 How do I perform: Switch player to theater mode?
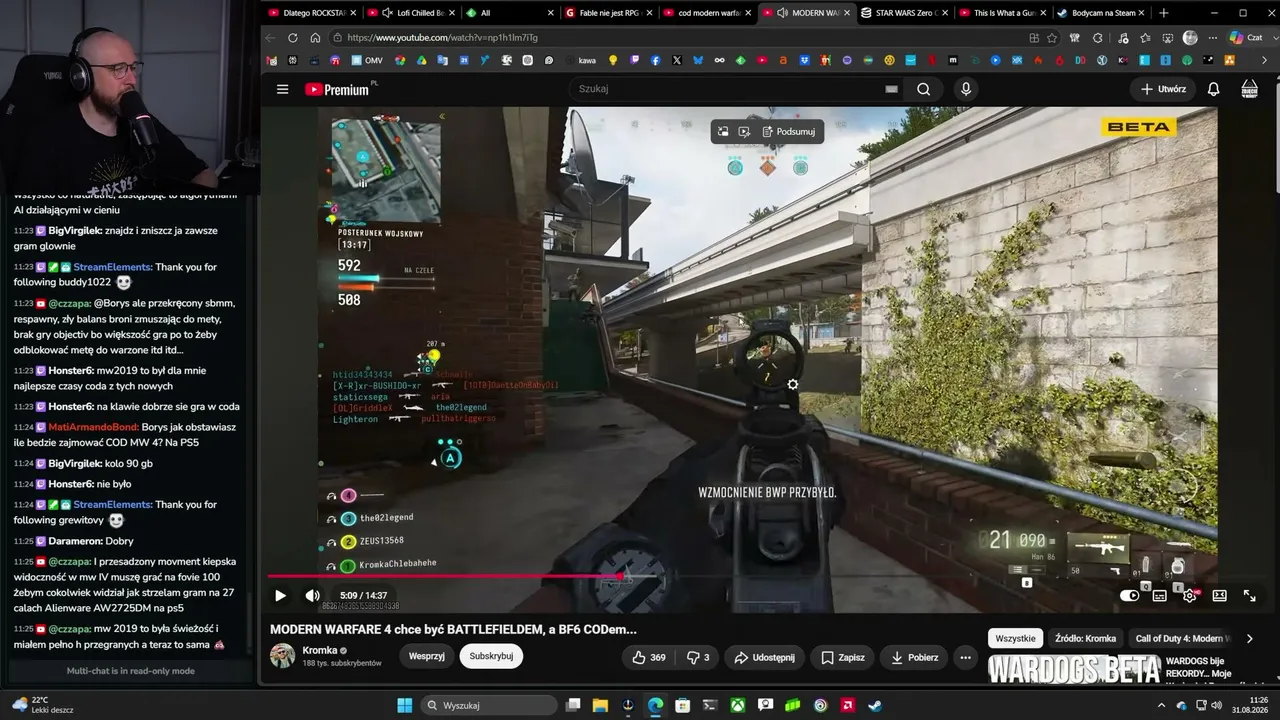pos(1219,595)
